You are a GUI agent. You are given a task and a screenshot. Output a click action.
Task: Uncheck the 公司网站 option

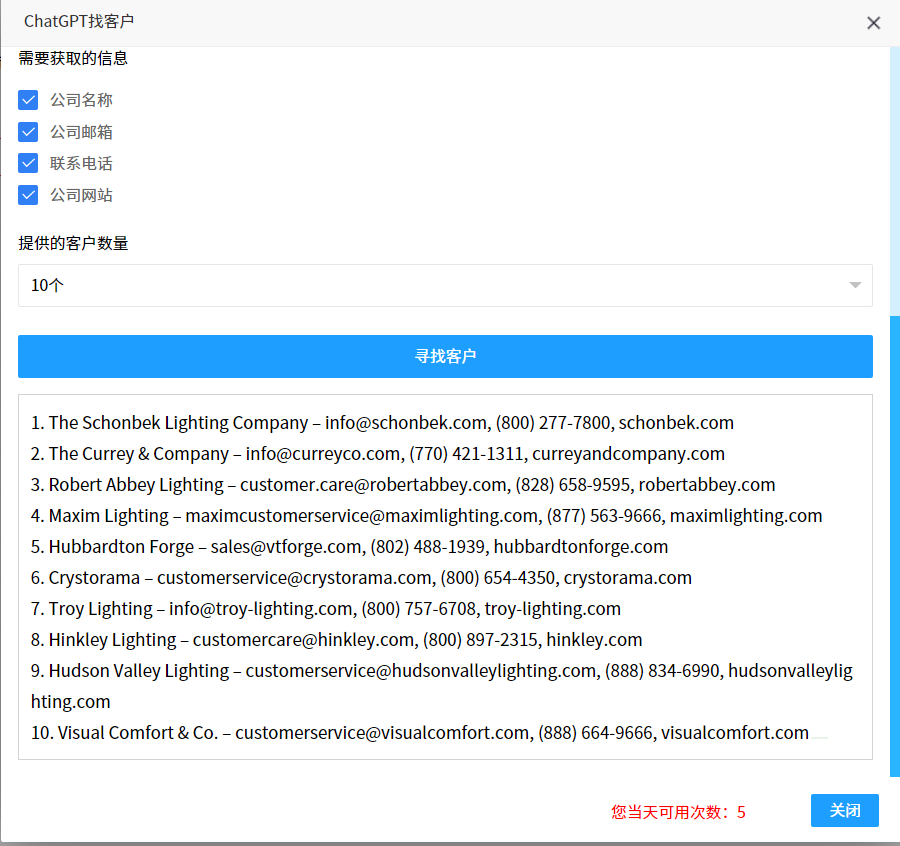coord(28,195)
